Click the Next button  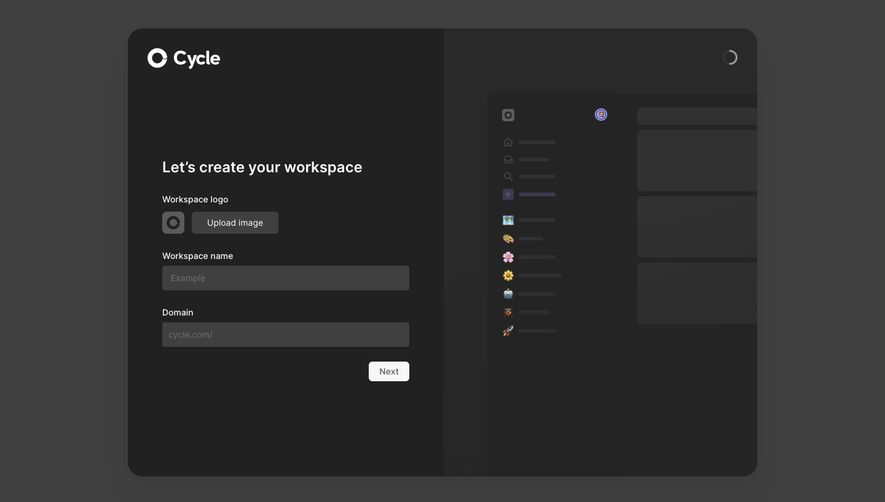pos(389,371)
